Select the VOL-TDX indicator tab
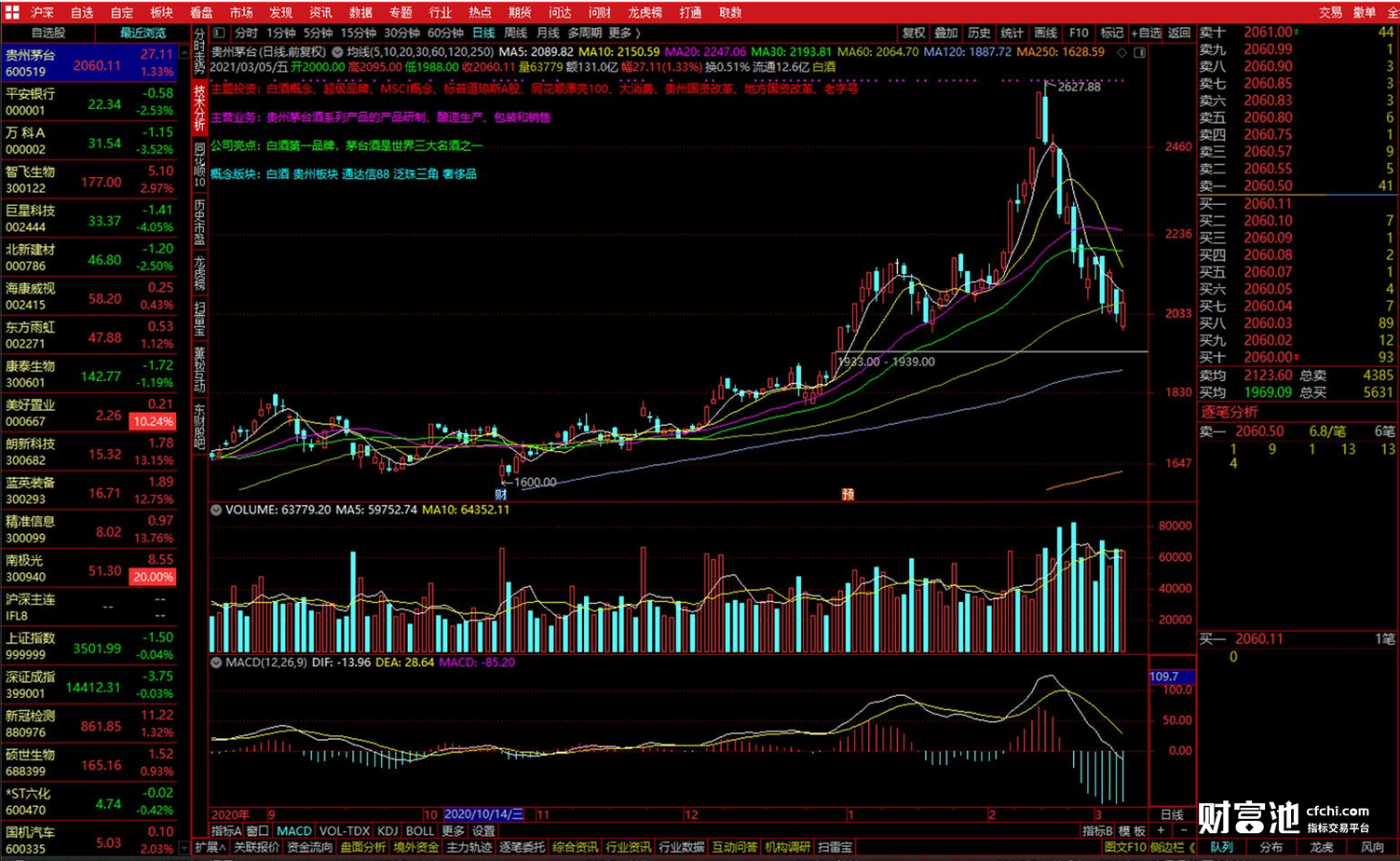 coord(344,830)
